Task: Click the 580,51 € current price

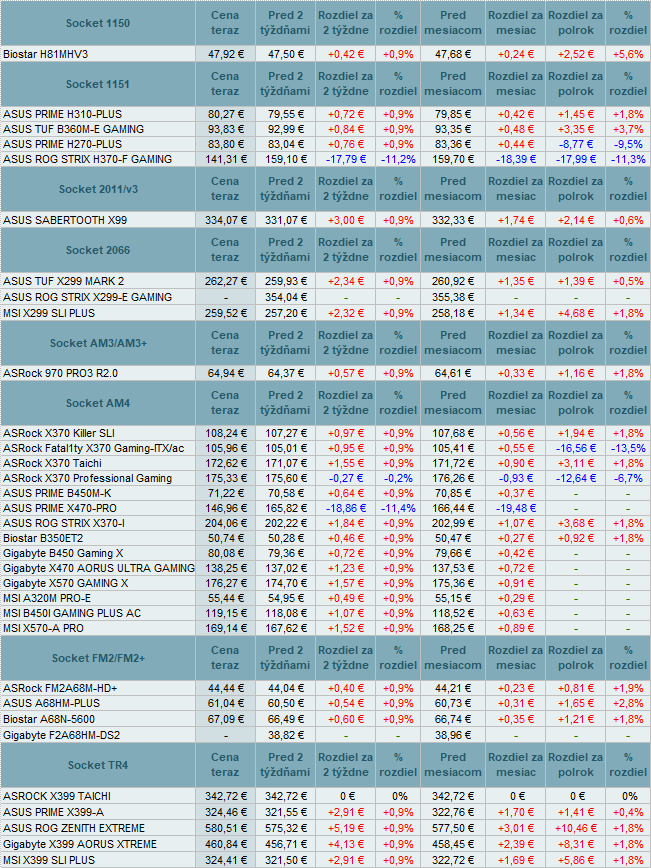Action: (x=225, y=828)
